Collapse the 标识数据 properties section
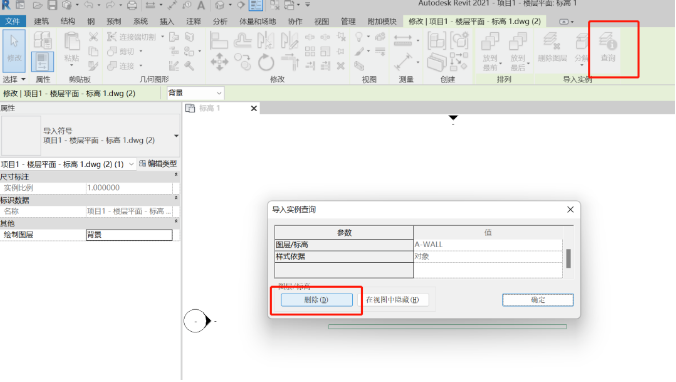 pos(176,198)
